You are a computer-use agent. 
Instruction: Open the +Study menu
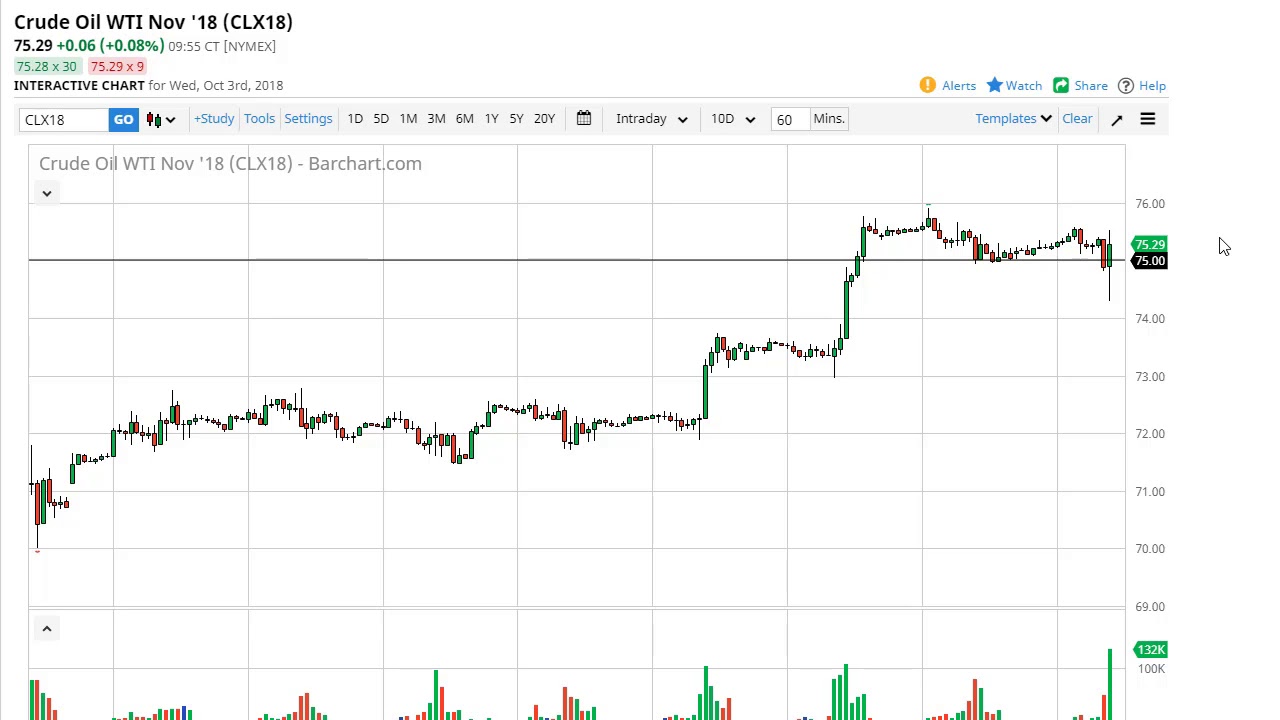(x=214, y=119)
